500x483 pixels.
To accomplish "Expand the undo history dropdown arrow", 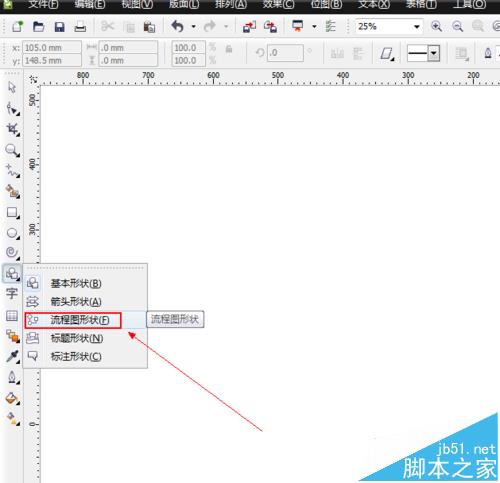I will click(x=193, y=26).
